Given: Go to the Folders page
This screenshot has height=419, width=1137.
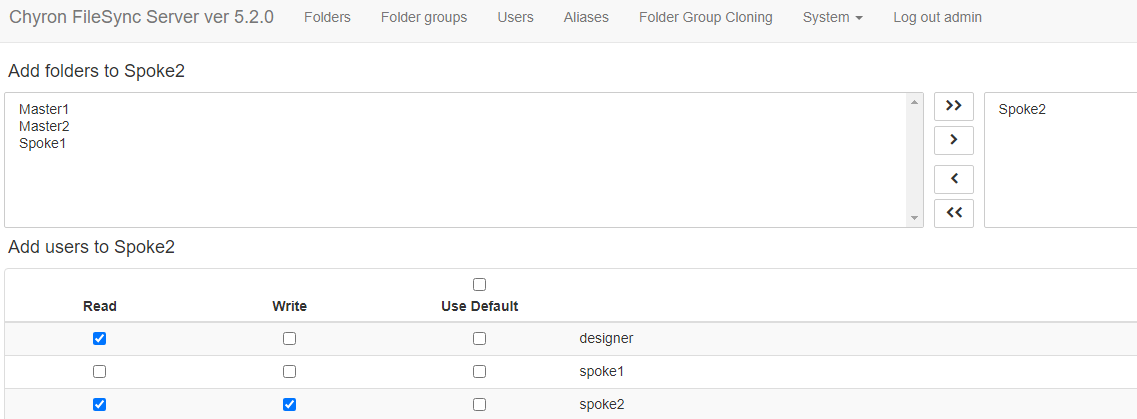Looking at the screenshot, I should tap(327, 18).
